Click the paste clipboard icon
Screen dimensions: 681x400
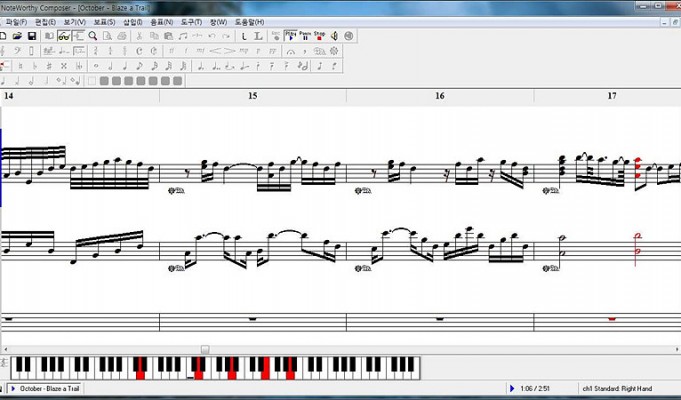(x=169, y=36)
